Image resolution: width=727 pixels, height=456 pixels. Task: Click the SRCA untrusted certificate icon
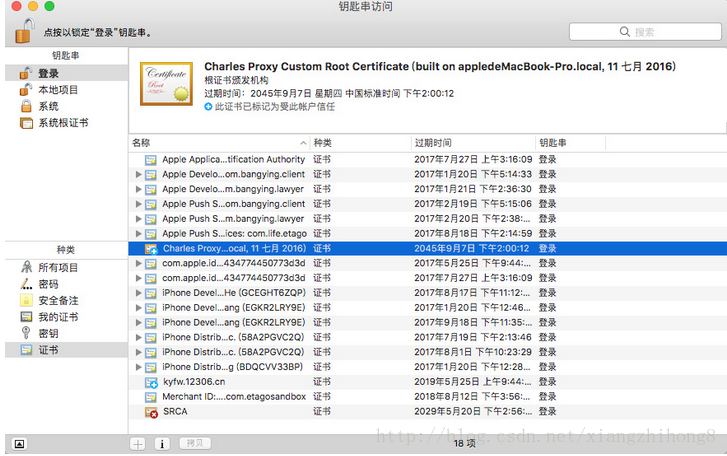point(151,412)
